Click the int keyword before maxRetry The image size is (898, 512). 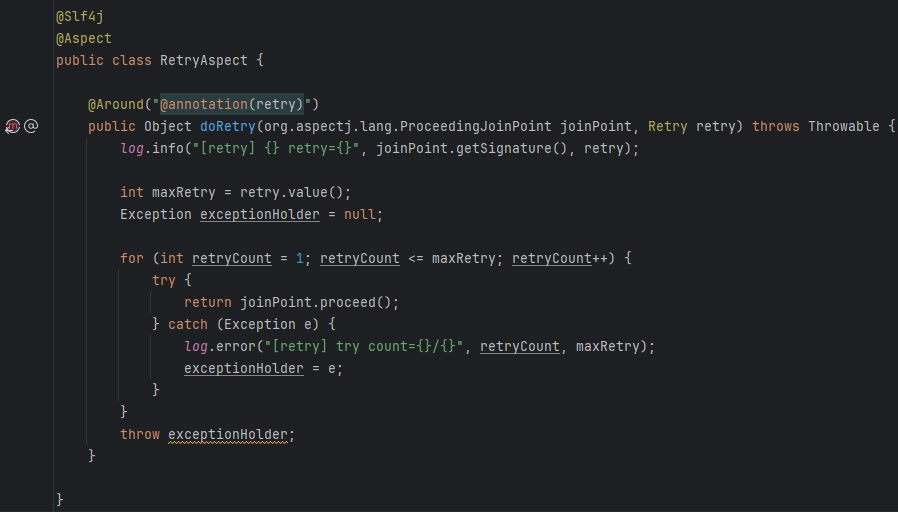(132, 192)
